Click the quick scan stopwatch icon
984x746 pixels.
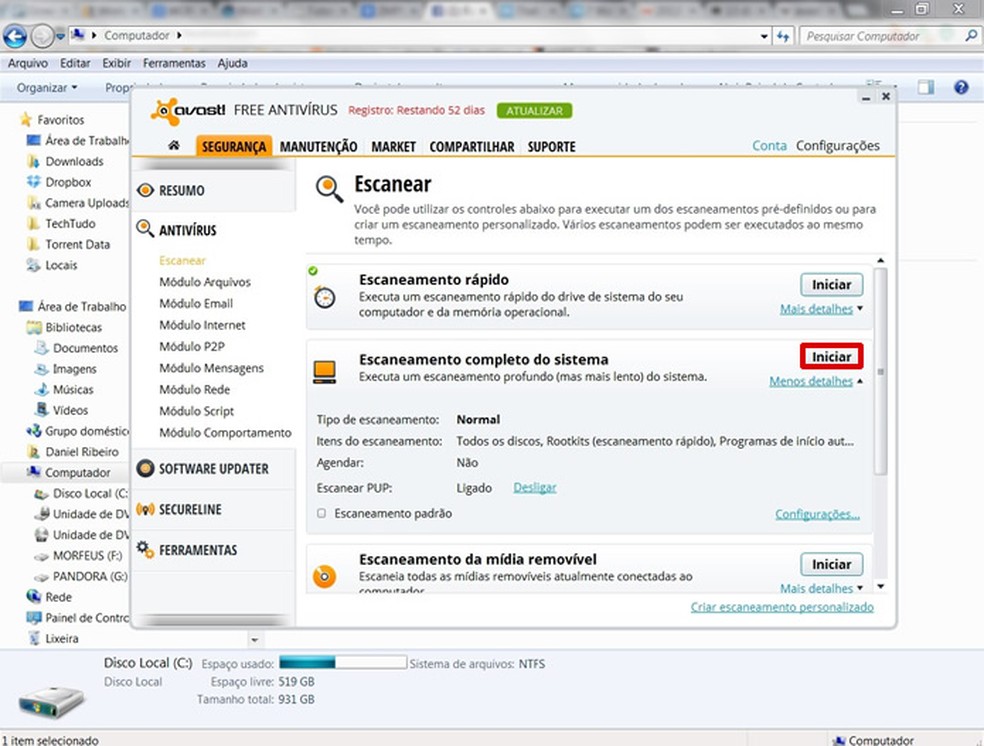324,297
